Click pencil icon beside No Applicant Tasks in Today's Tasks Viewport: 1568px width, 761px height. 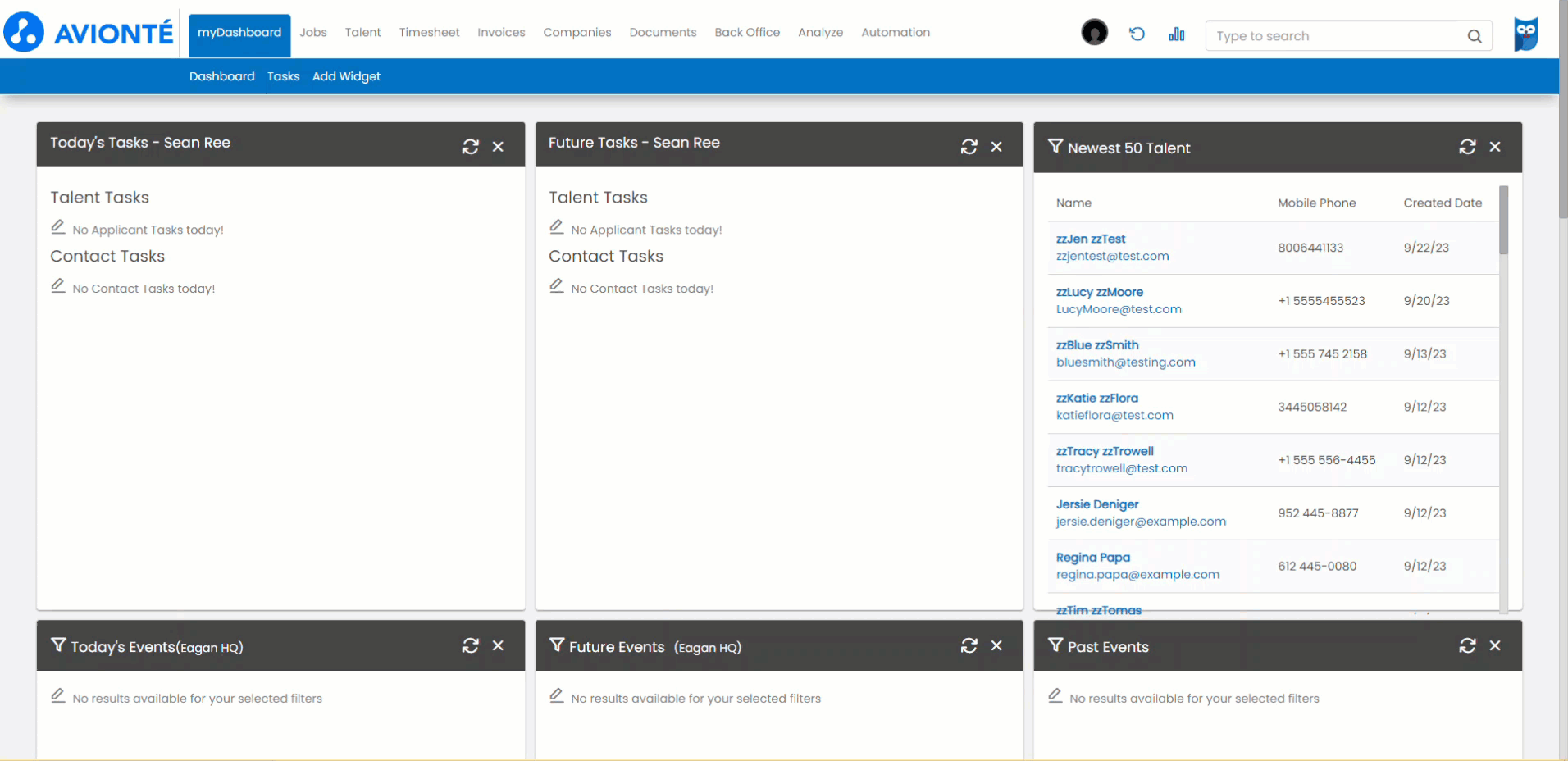click(x=58, y=227)
